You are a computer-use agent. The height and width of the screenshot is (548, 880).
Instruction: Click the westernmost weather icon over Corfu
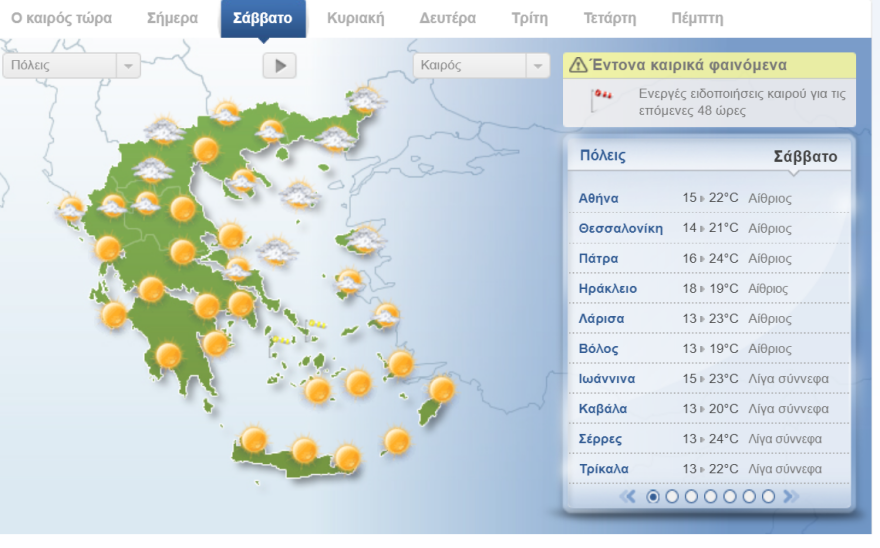click(71, 209)
